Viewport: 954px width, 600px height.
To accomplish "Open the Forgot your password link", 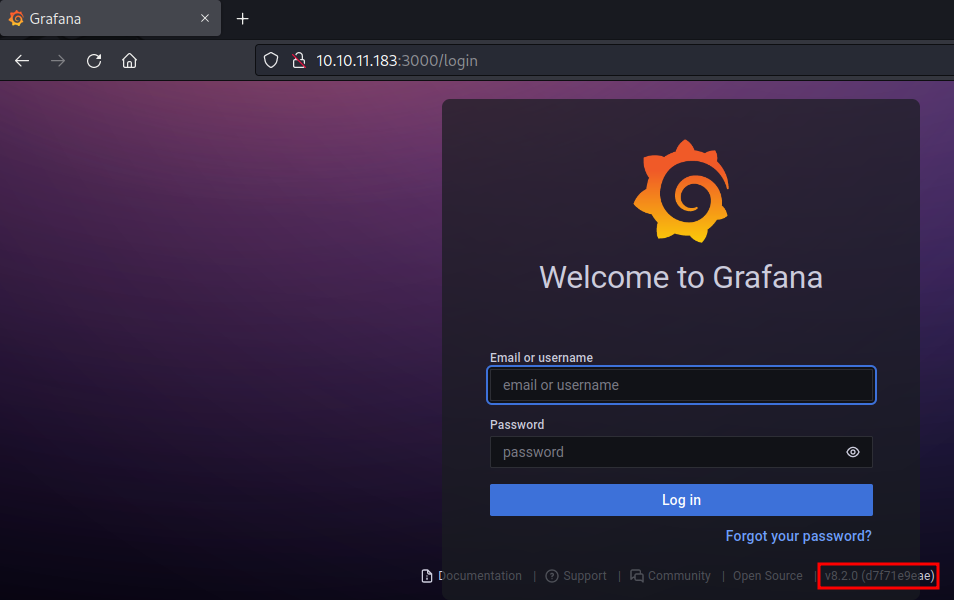I will point(798,536).
